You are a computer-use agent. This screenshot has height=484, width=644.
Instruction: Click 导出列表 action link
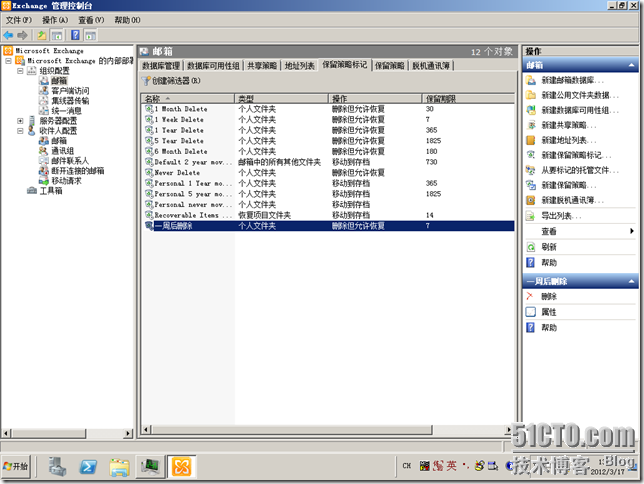tap(560, 215)
